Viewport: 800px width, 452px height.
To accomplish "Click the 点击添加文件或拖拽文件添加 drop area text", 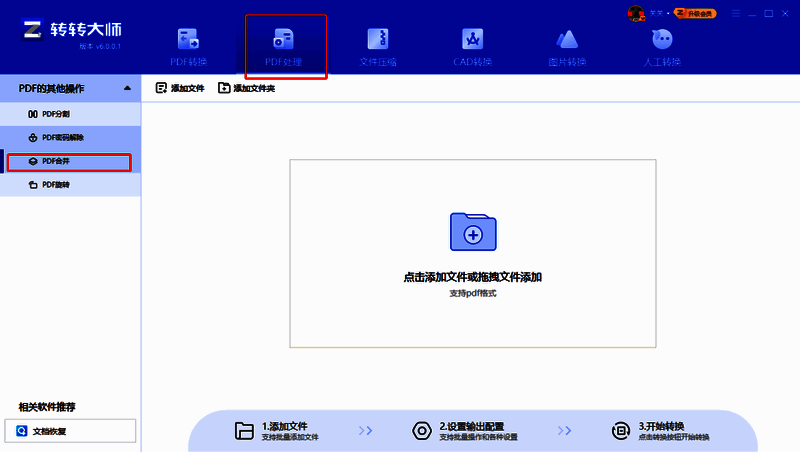I will click(x=472, y=277).
